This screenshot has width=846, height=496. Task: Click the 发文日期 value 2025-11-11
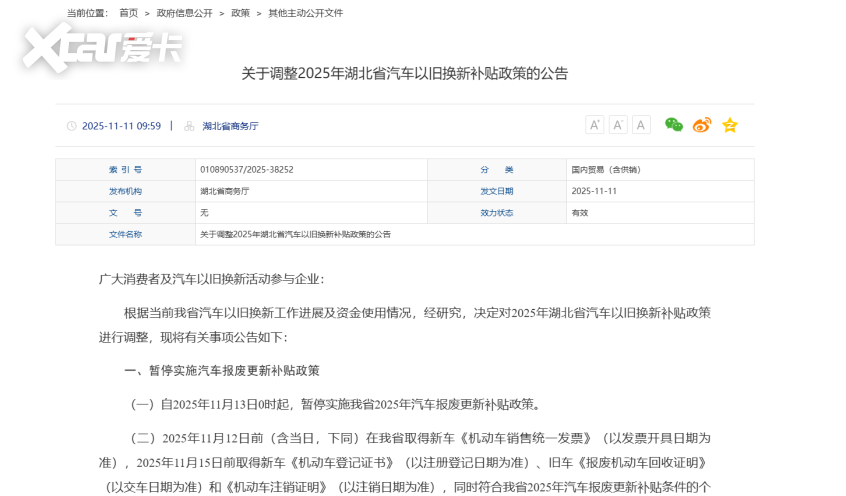593,191
